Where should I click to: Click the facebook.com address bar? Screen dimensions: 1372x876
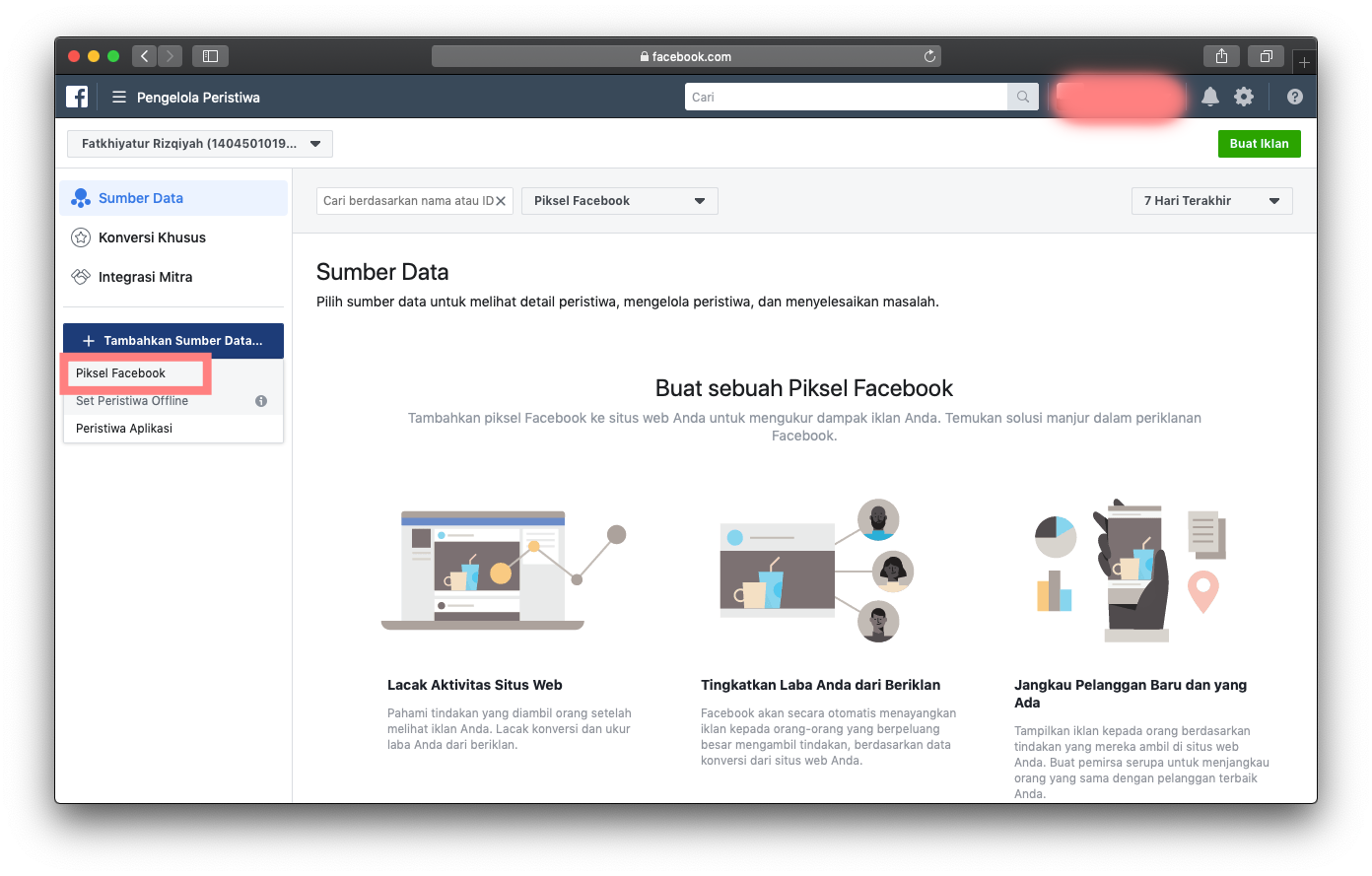686,56
